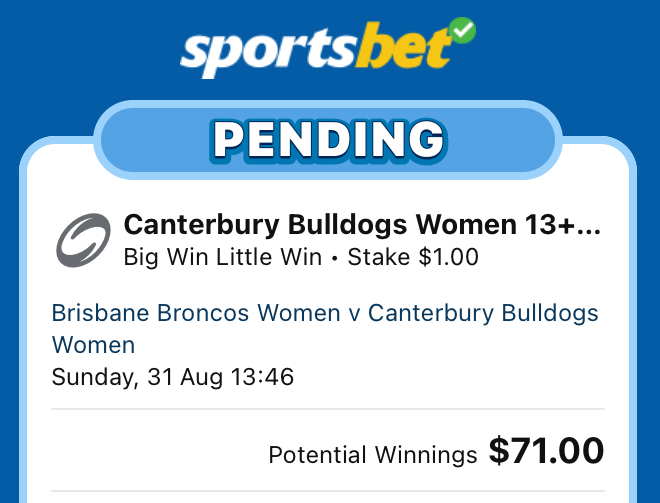The height and width of the screenshot is (503, 660).
Task: Select the yellow 'bet' part of logo
Action: (403, 47)
